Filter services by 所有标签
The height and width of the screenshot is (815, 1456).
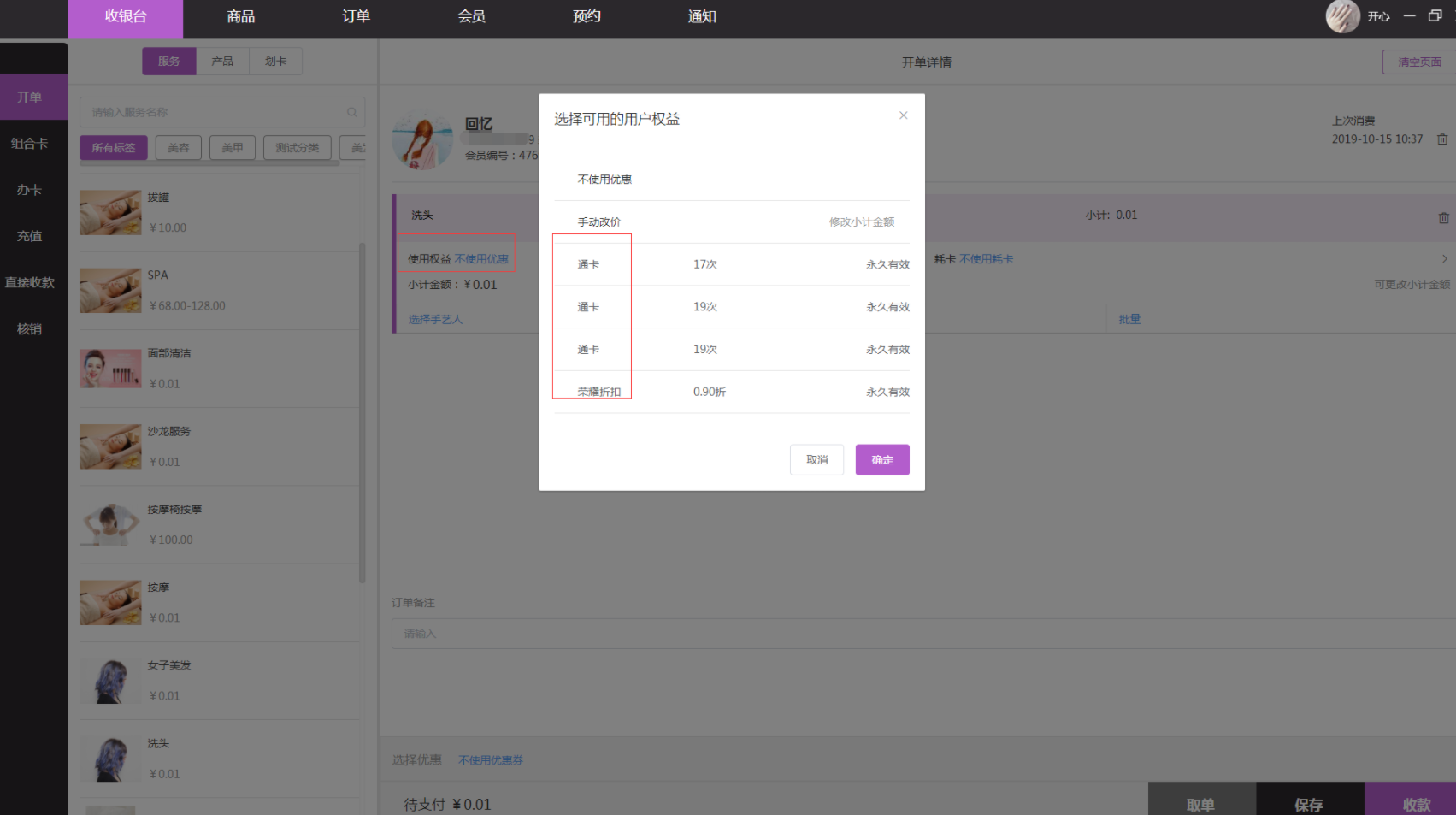click(x=114, y=148)
